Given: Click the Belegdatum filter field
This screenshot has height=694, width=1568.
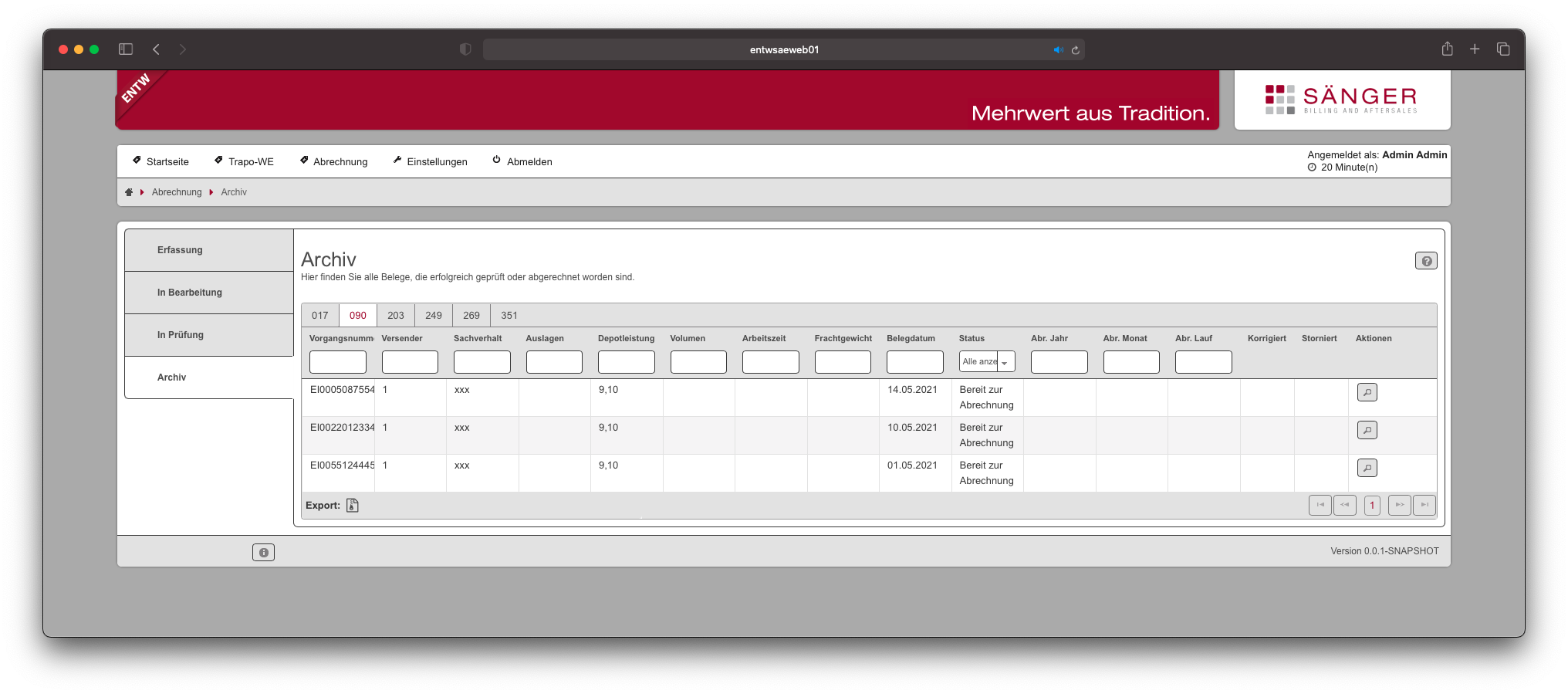Looking at the screenshot, I should [915, 362].
